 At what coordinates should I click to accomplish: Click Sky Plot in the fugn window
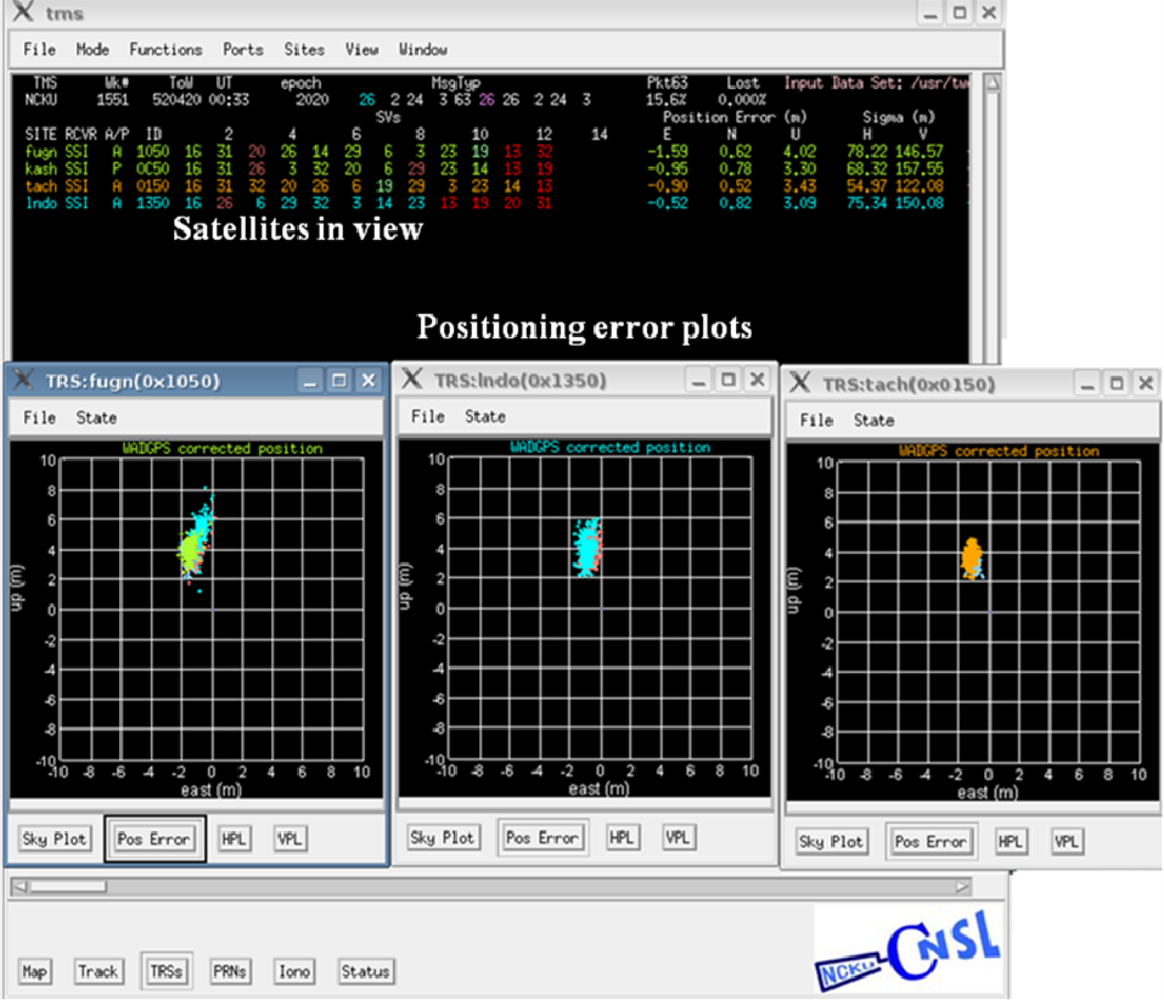pos(55,839)
